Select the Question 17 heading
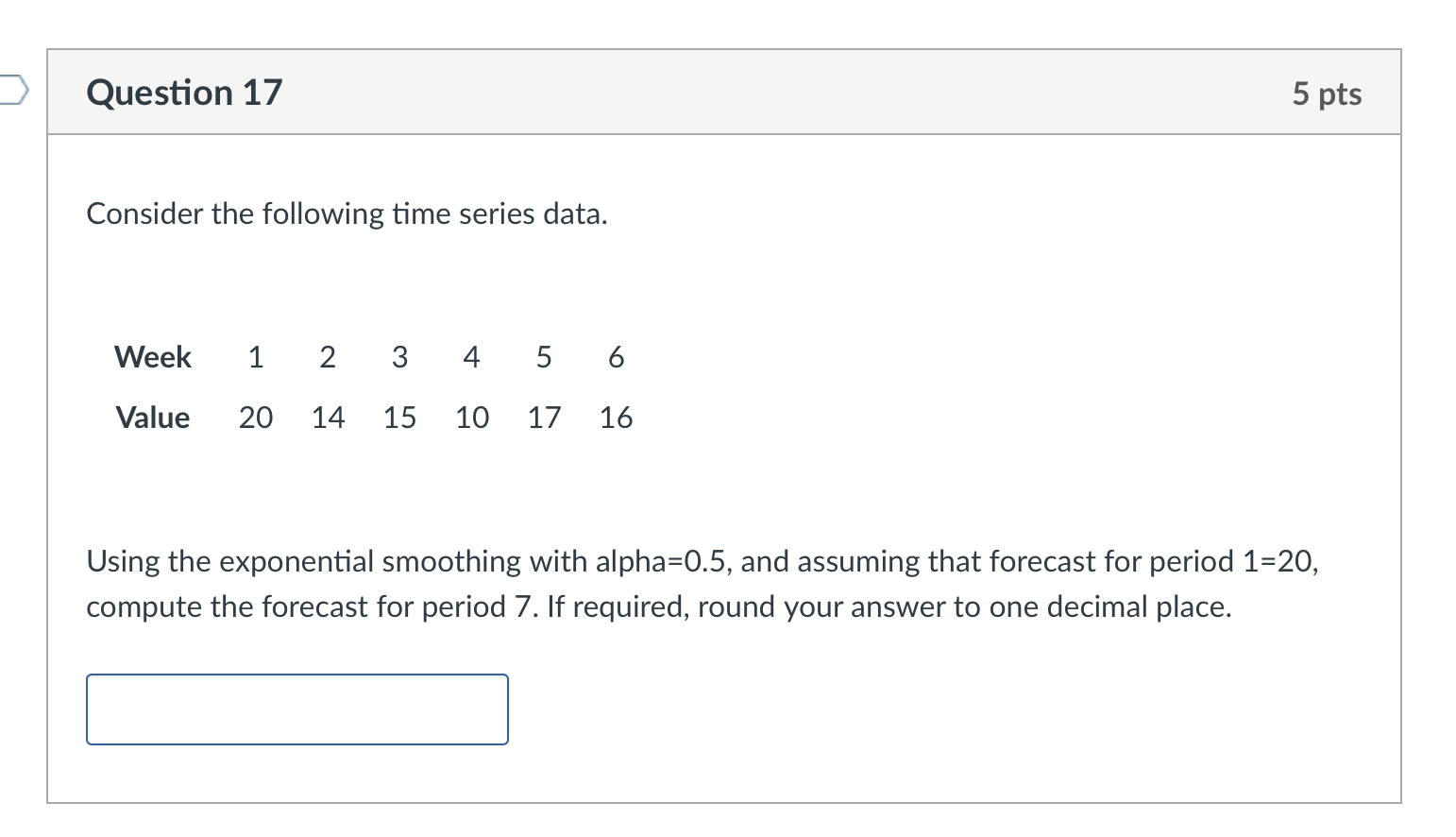The width and height of the screenshot is (1456, 837). pyautogui.click(x=183, y=93)
